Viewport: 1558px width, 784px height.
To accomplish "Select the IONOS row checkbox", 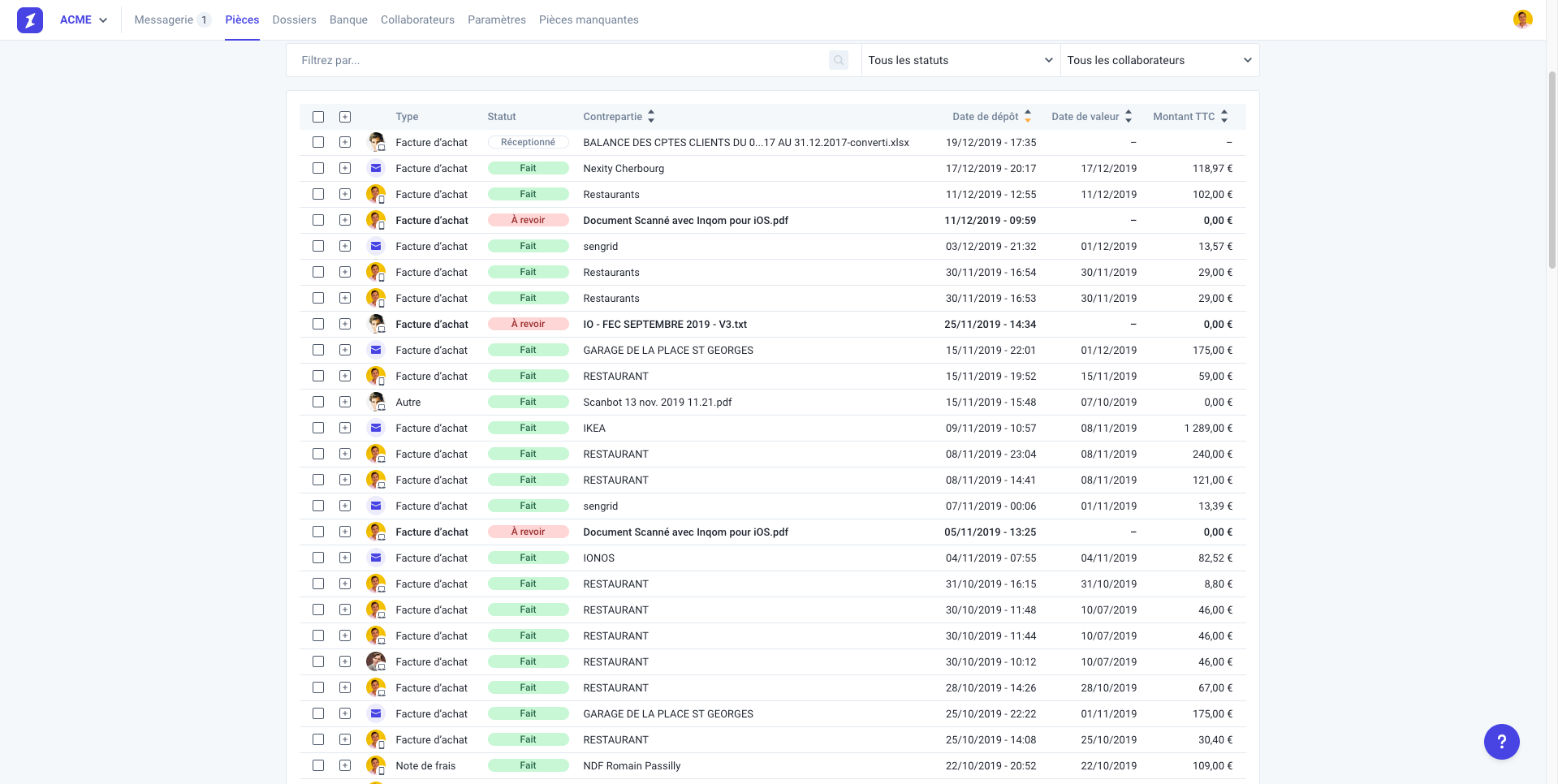I will (318, 558).
